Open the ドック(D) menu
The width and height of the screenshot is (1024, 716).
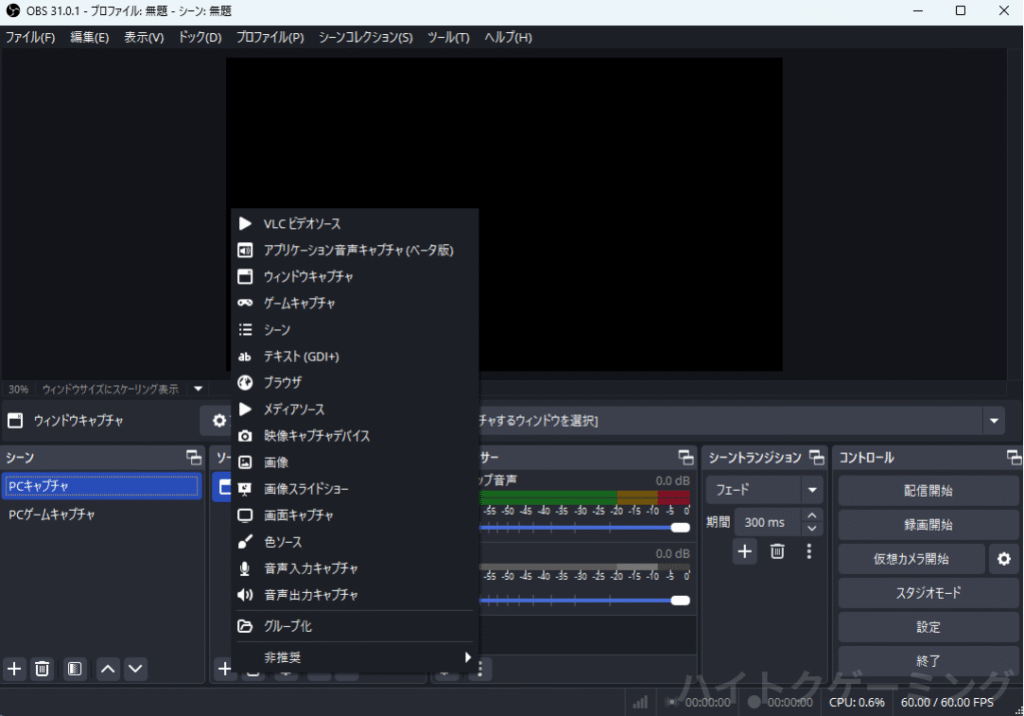pyautogui.click(x=200, y=37)
